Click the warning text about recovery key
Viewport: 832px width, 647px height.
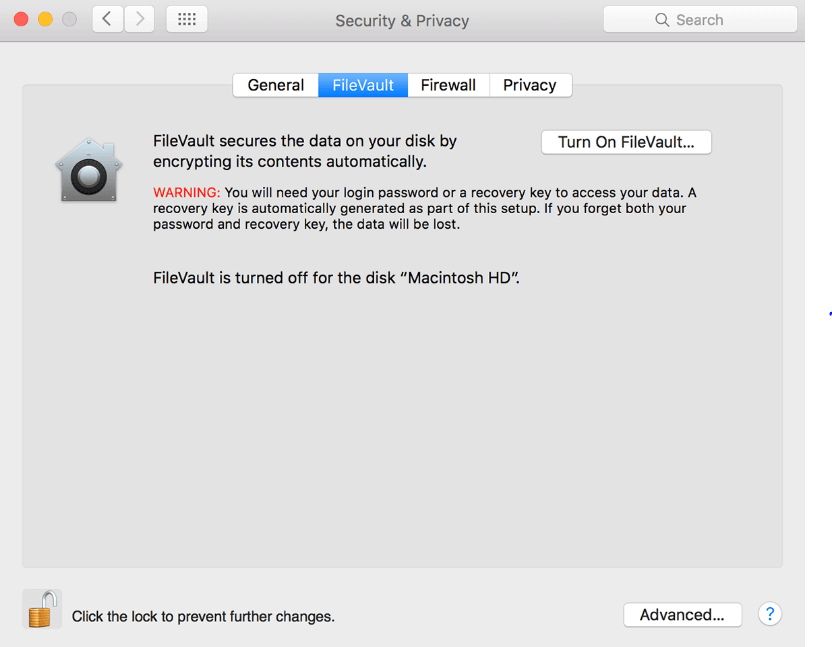click(420, 208)
